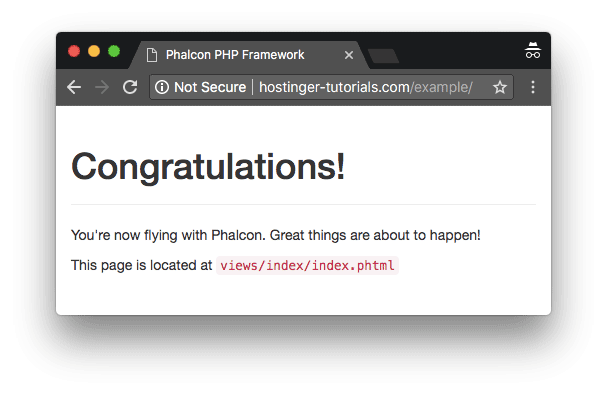Focus the hostinger-tutorials.com address field
607x395 pixels.
(x=366, y=87)
